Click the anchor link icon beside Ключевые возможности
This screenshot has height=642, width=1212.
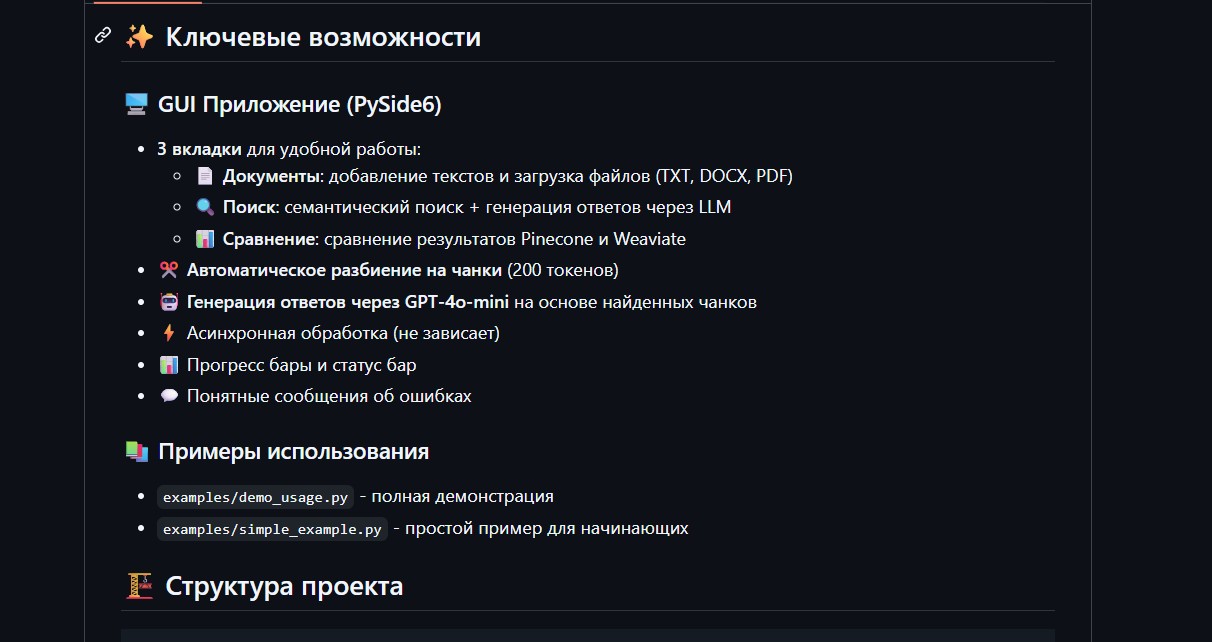[102, 36]
